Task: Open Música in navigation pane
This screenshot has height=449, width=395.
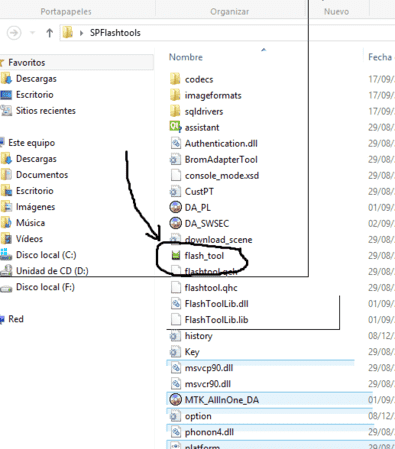Action: pyautogui.click(x=30, y=223)
